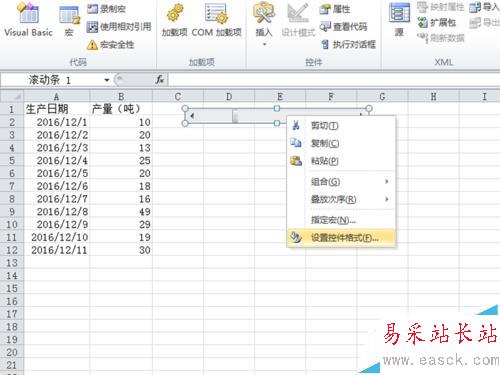
Task: Click Expansion Packs (扩展包)
Action: point(437,22)
